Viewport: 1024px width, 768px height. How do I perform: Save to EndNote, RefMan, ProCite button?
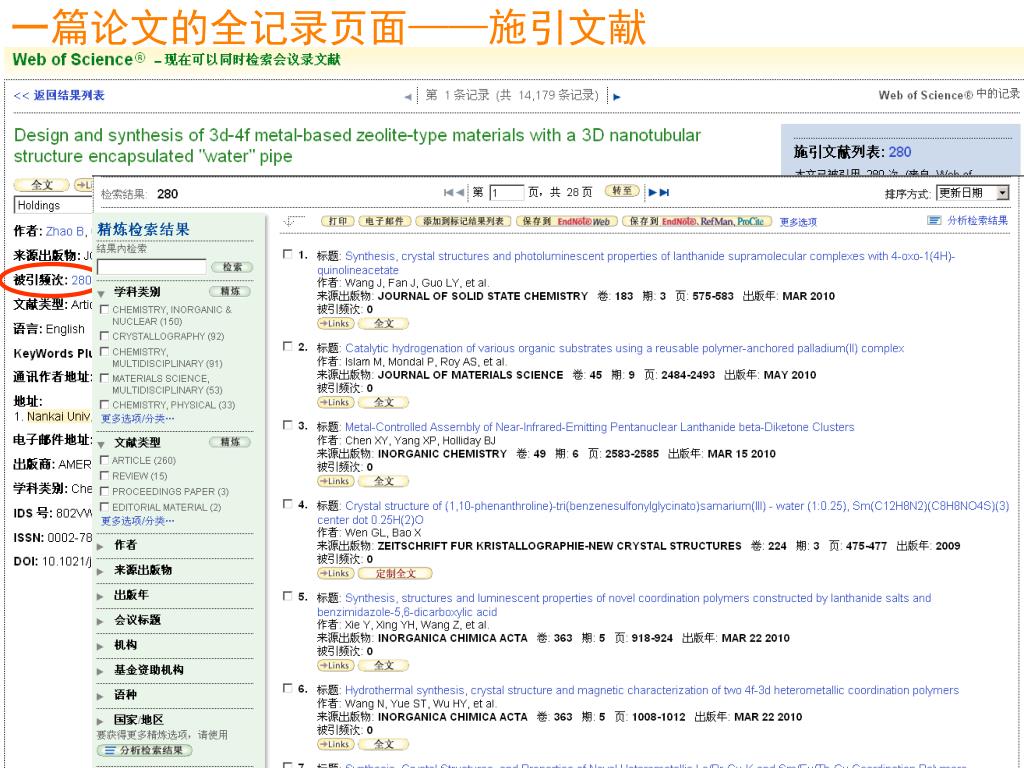(x=697, y=221)
